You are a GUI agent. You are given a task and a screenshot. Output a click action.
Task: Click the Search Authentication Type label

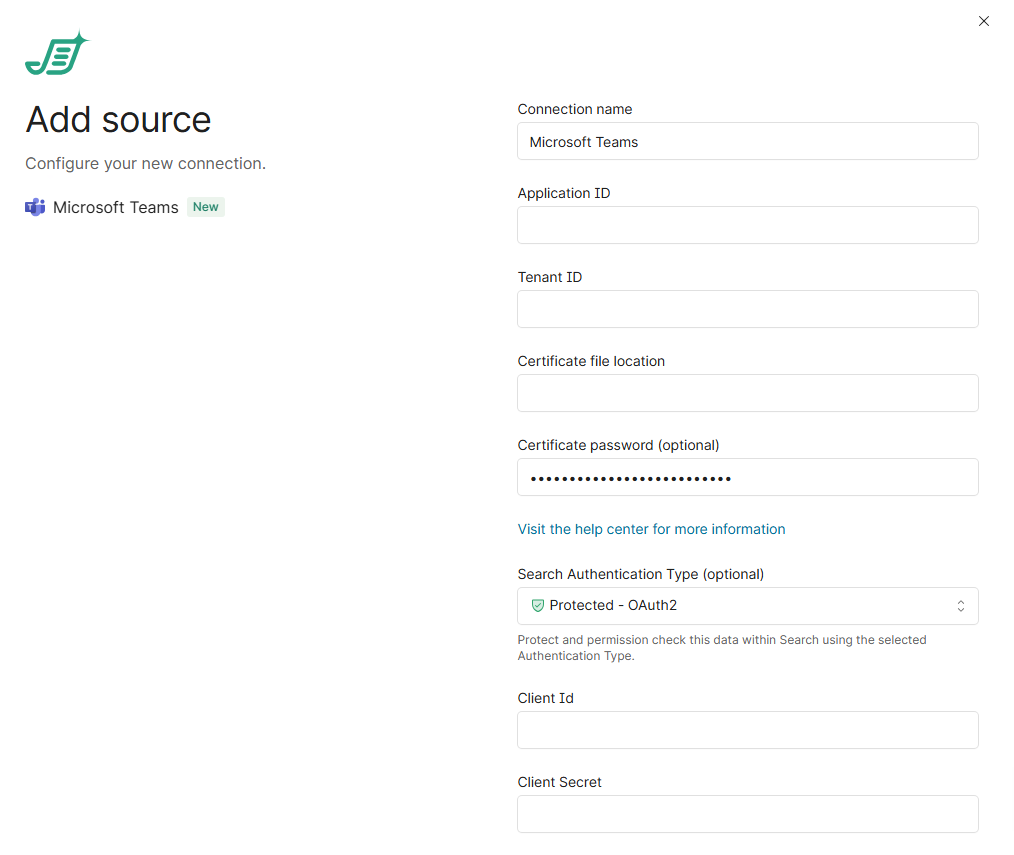[640, 574]
